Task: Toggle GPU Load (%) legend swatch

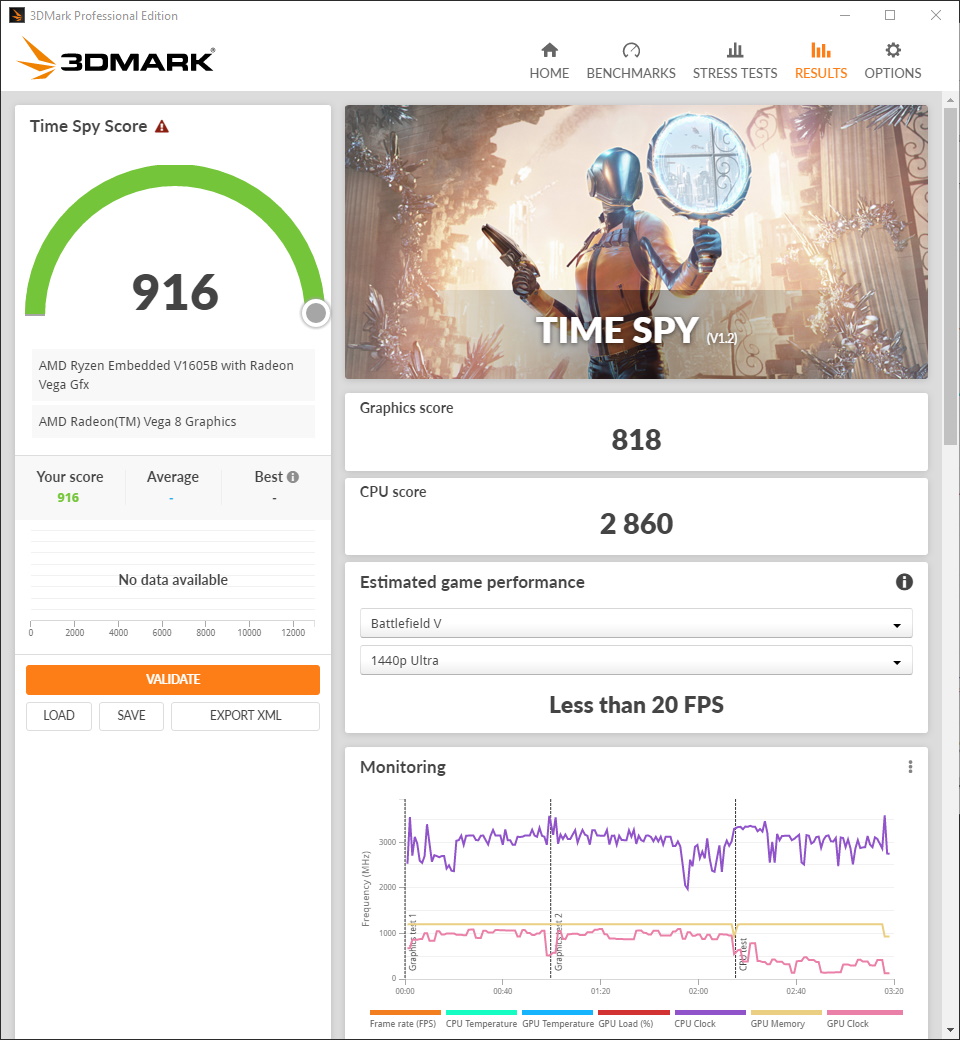Action: tap(634, 1013)
